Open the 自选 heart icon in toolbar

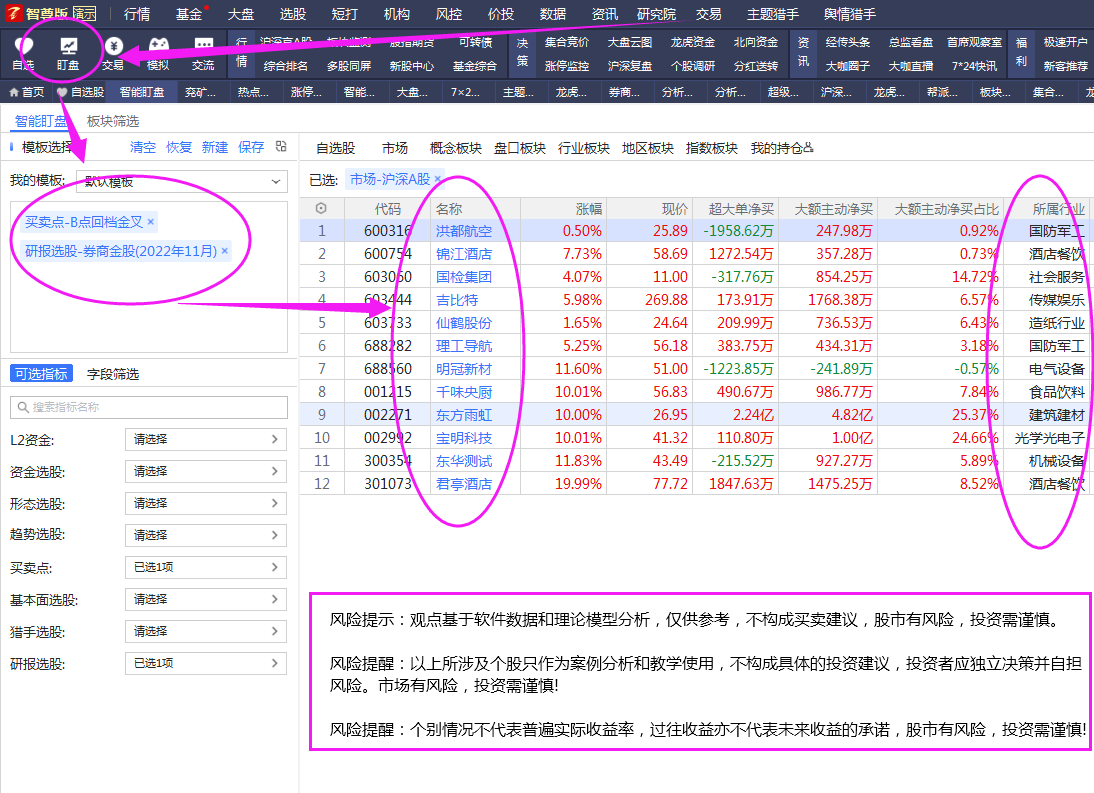coord(23,46)
